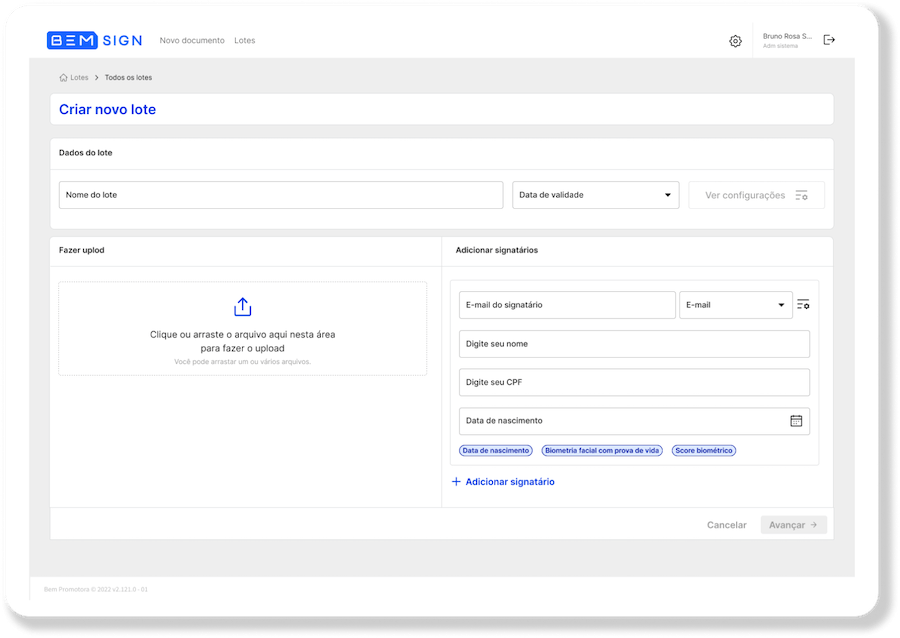The height and width of the screenshot is (638, 900).
Task: Open signer settings icon beside E-mail dropdown
Action: (x=803, y=305)
